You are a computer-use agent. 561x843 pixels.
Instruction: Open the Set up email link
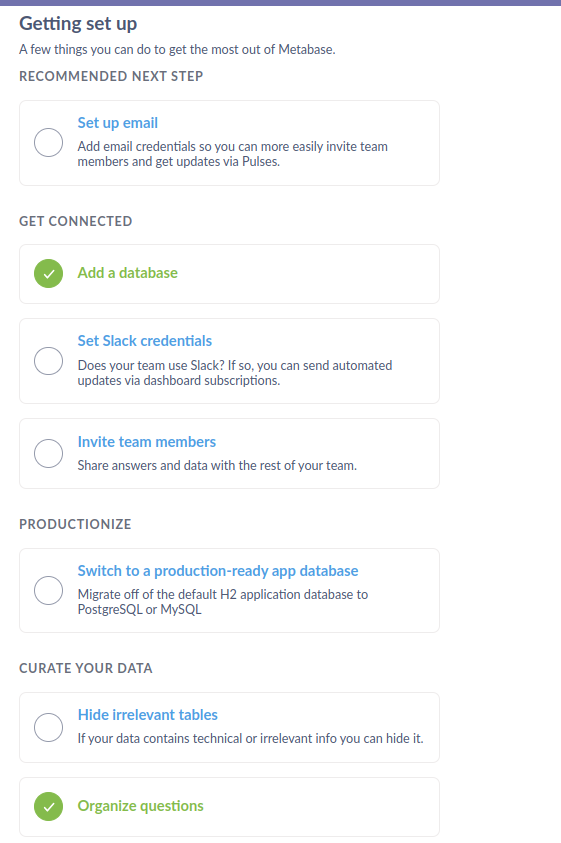118,123
